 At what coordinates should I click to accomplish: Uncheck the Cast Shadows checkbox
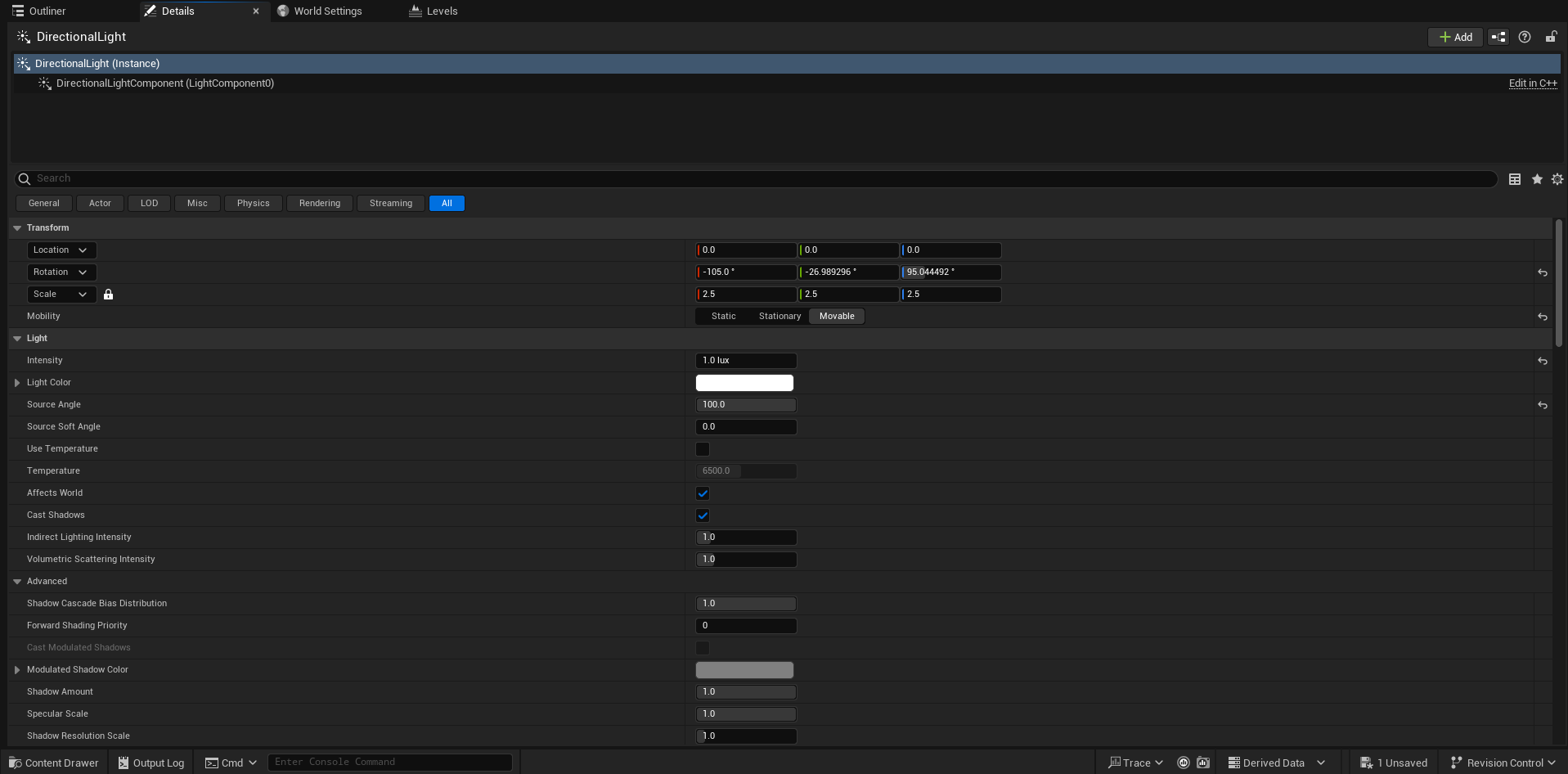click(x=703, y=515)
